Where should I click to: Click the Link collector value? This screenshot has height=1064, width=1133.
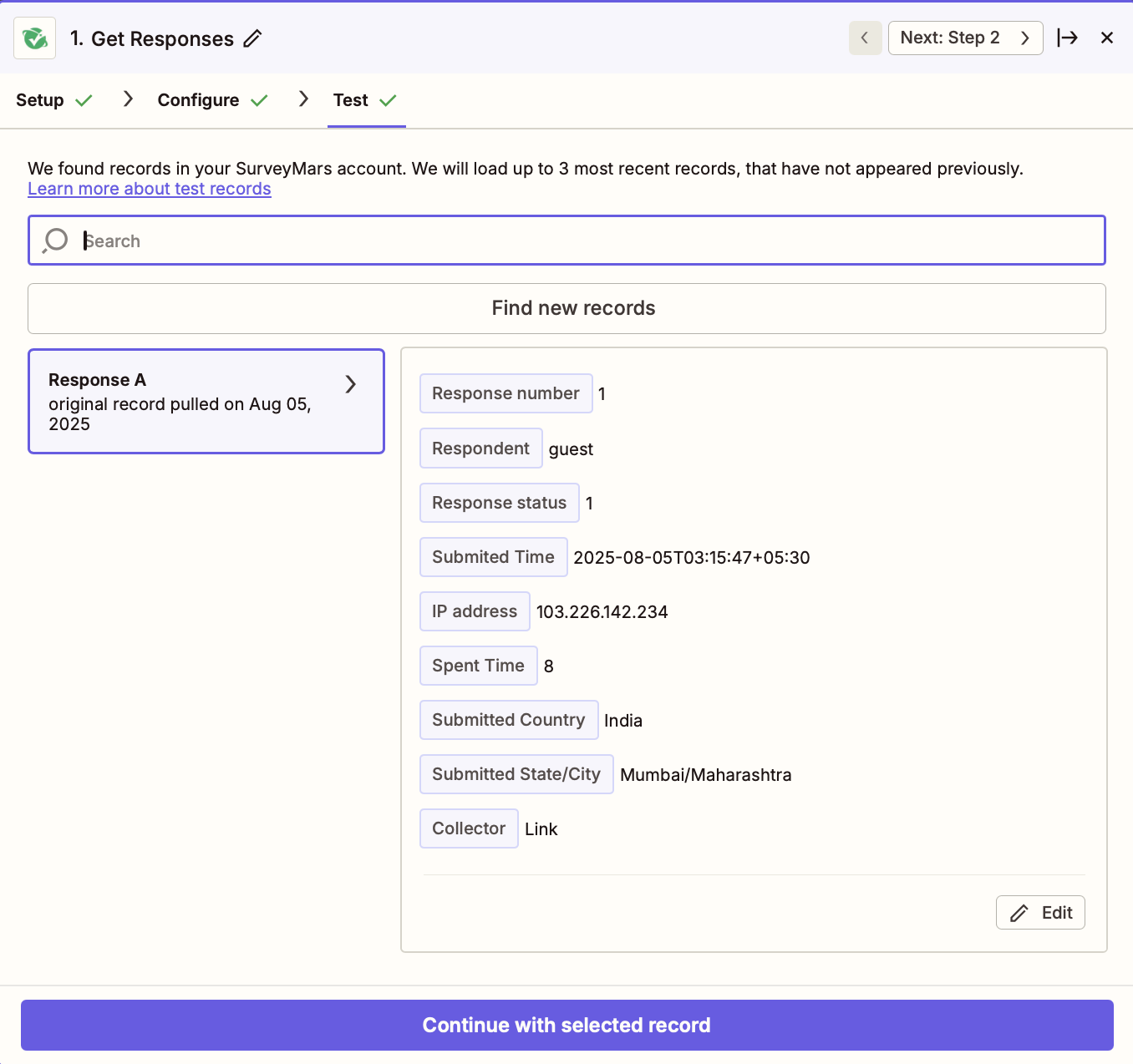[x=541, y=829]
